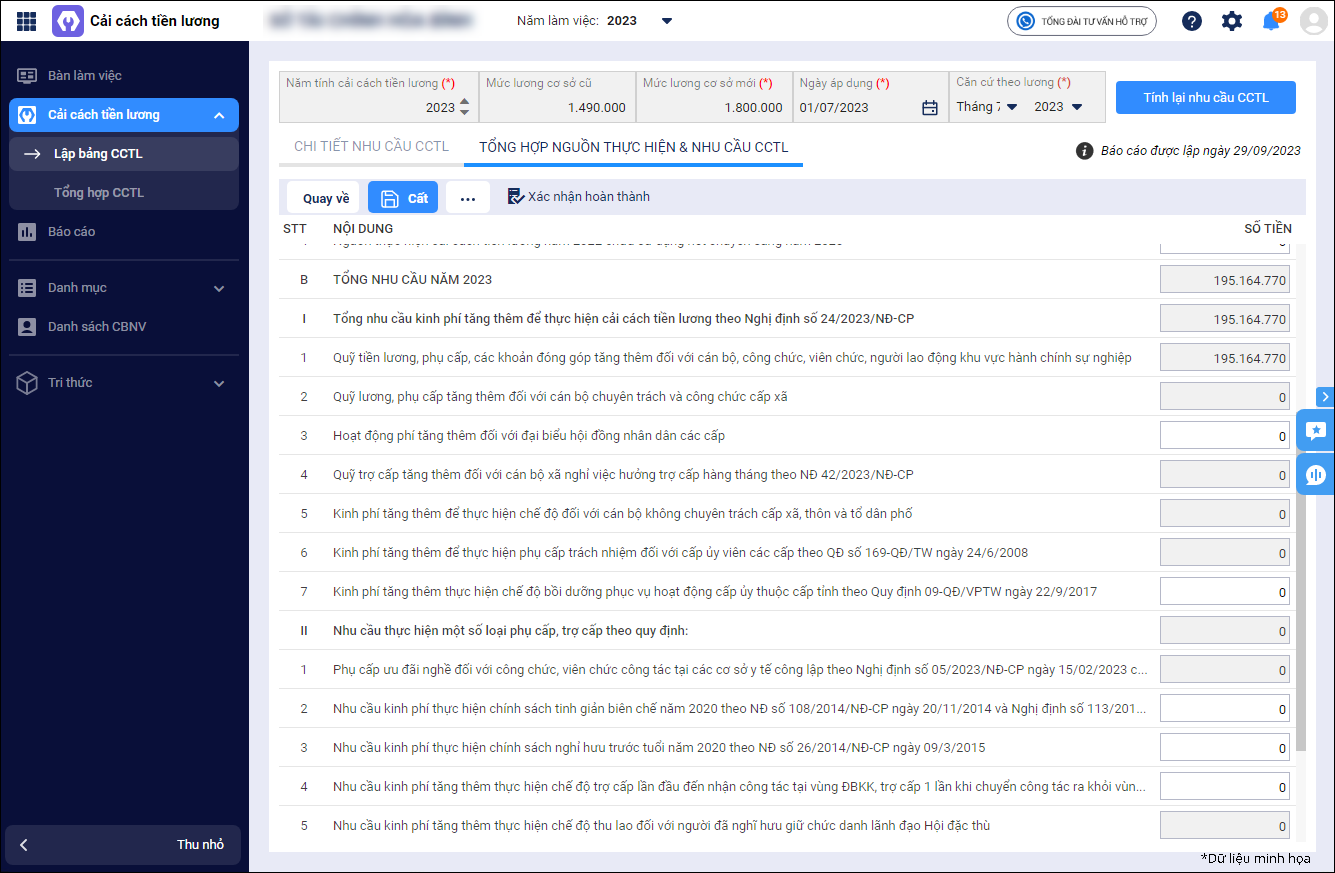Screen dimensions: 1335x873
Task: Open the Ngày áp dụng calendar picker
Action: (x=930, y=108)
